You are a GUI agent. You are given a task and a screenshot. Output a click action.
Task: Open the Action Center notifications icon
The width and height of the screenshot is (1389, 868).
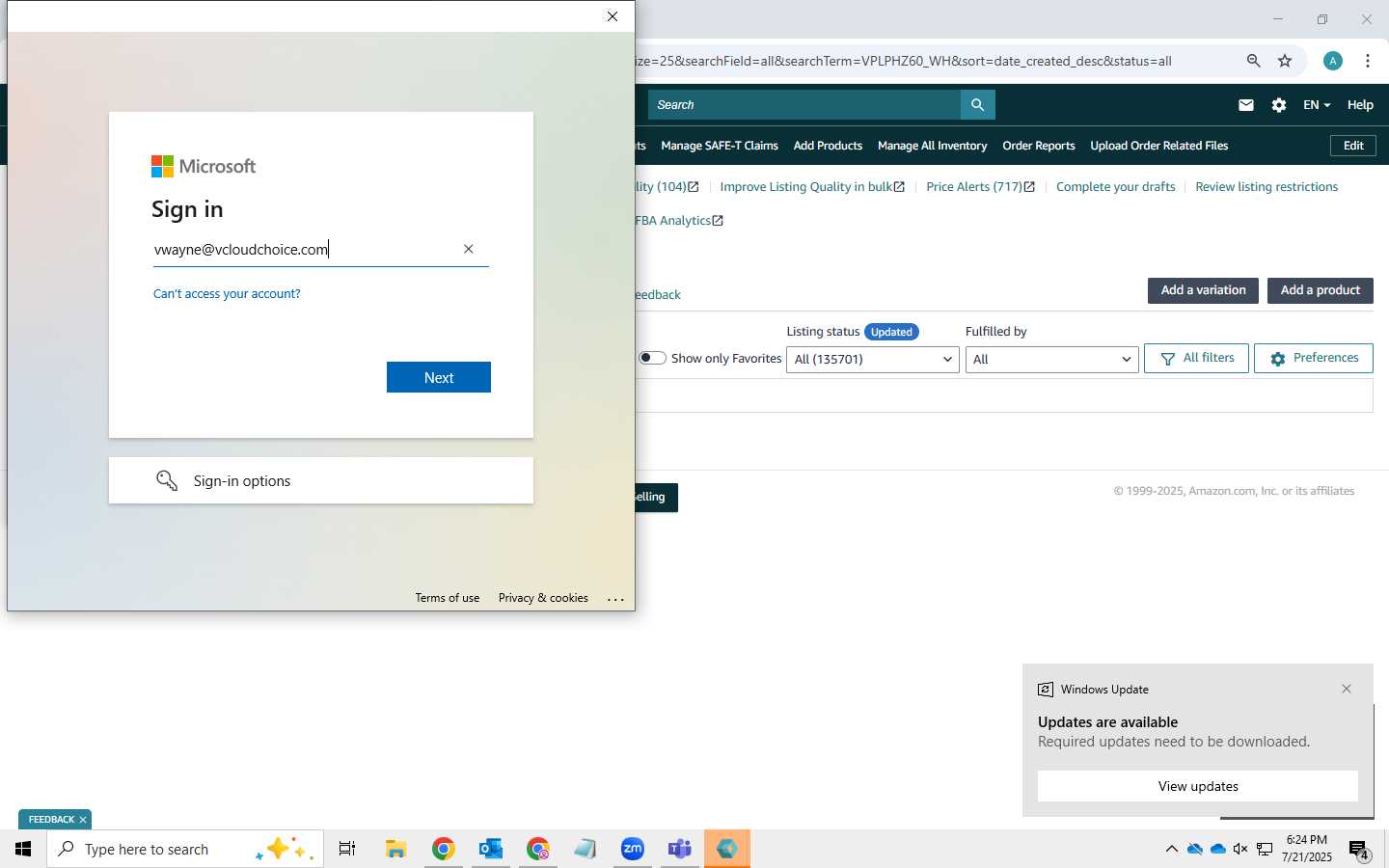click(1359, 850)
